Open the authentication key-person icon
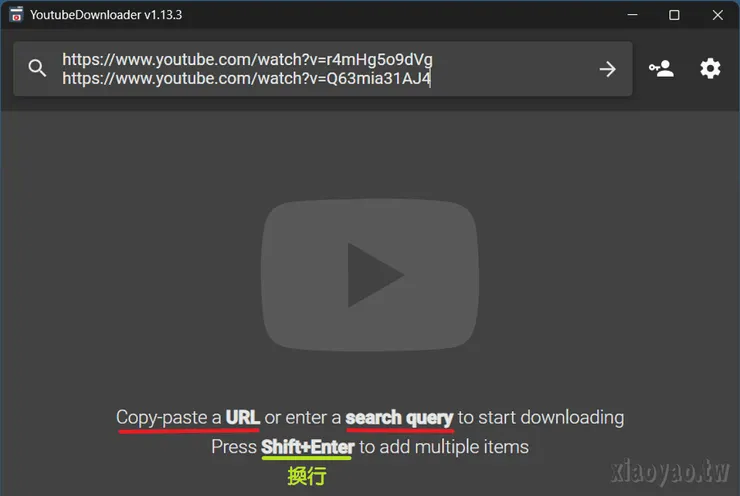Screen dimensions: 740x496 (661, 69)
